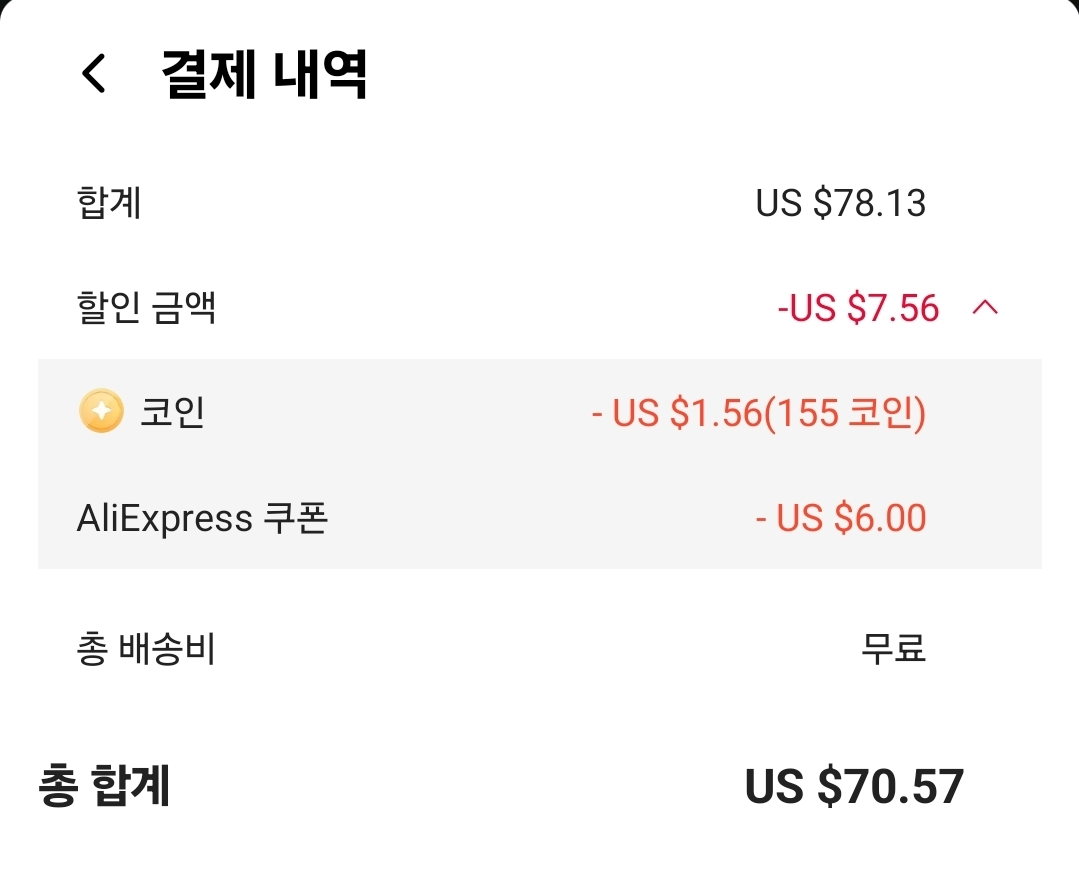Tap the AliExpress 쿠폰 label
The width and height of the screenshot is (1079, 893).
(x=202, y=518)
